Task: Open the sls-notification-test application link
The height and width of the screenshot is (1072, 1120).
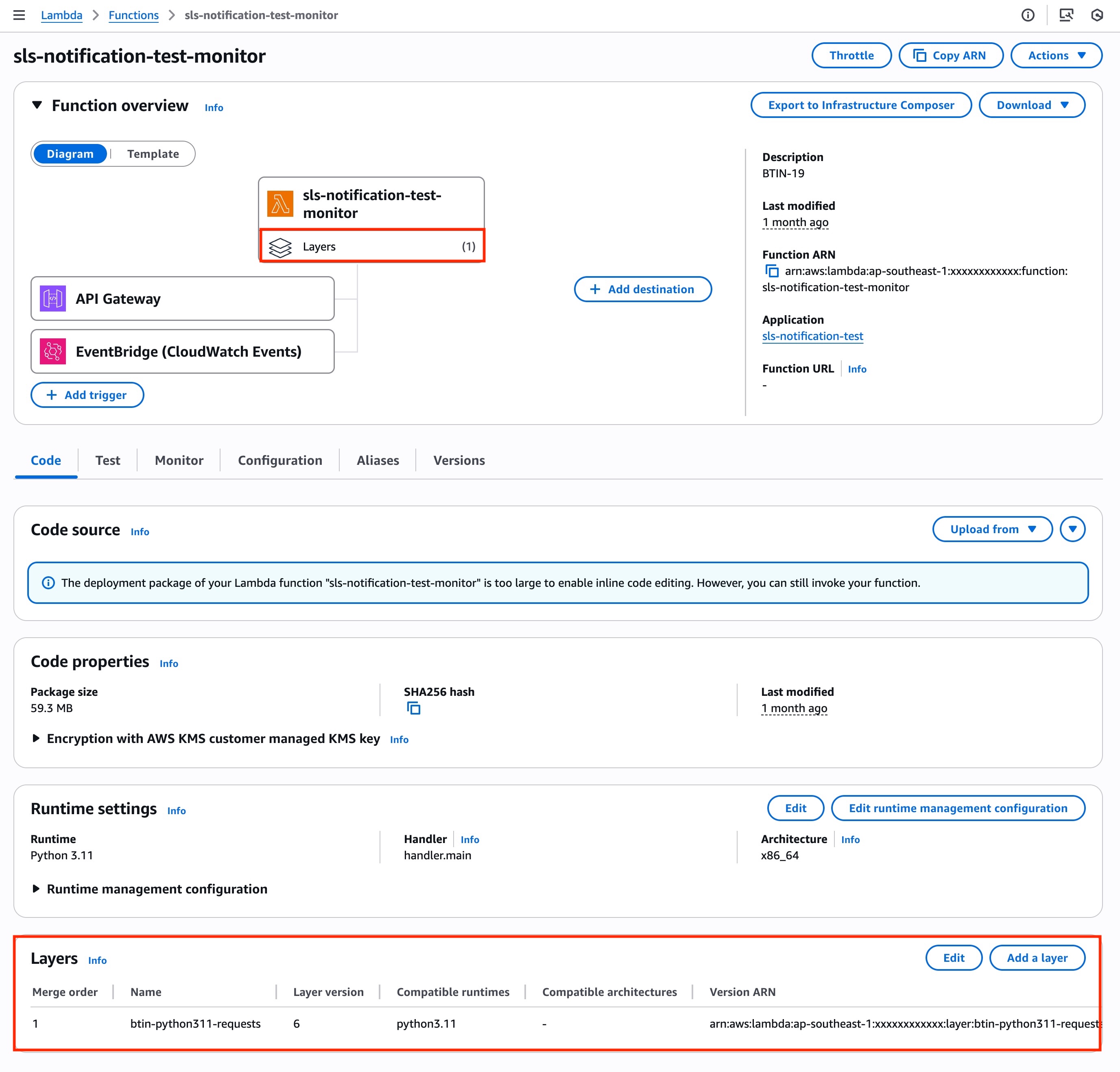Action: coord(812,336)
